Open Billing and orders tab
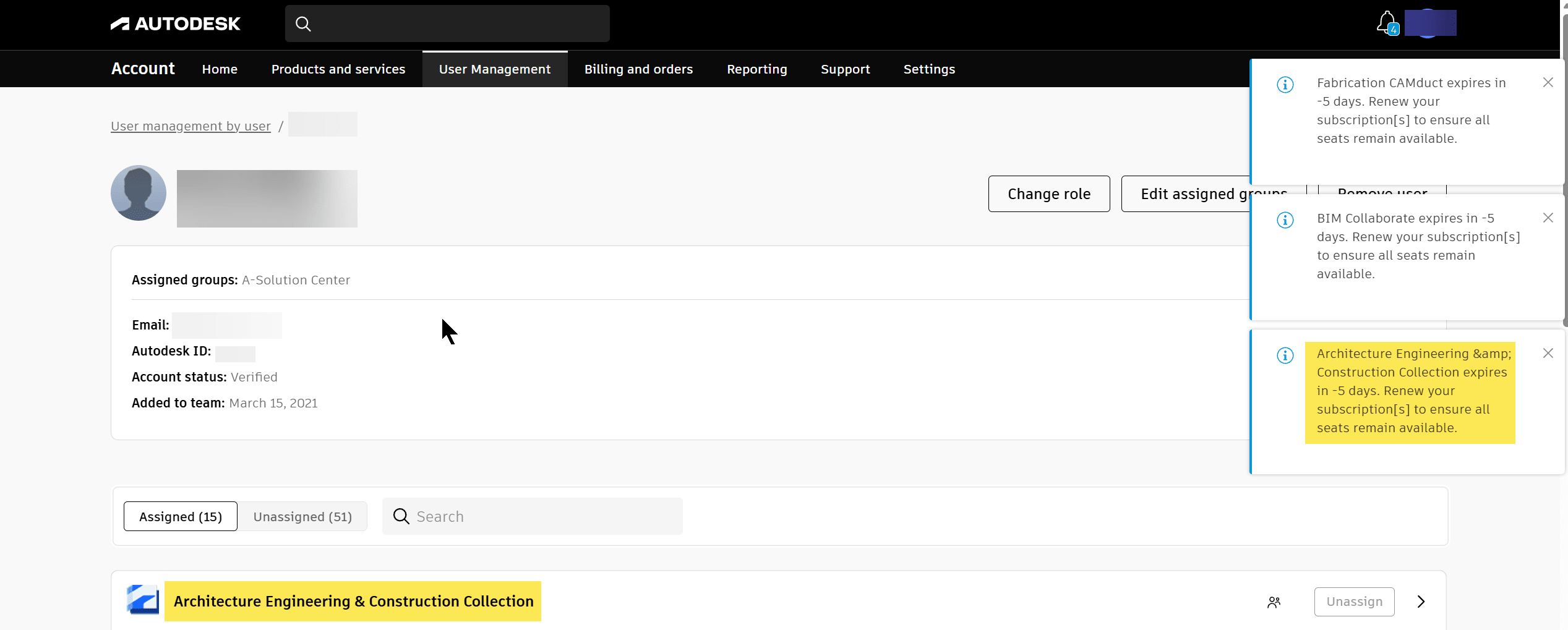The height and width of the screenshot is (630, 1568). (639, 69)
